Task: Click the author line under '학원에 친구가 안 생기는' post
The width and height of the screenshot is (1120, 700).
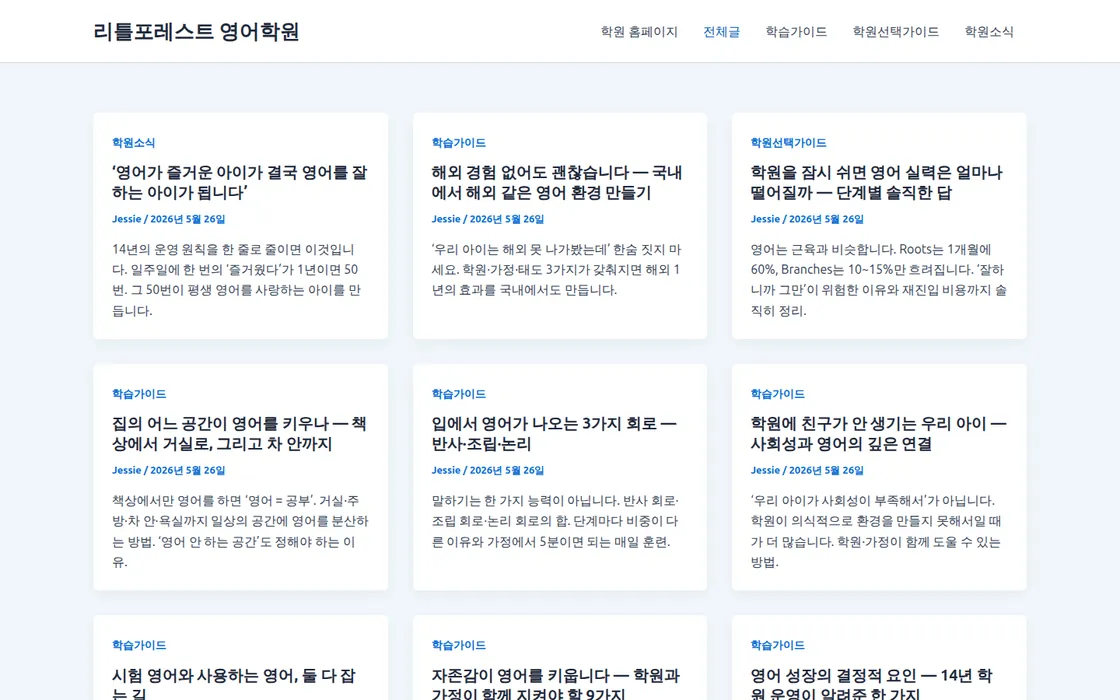Action: 807,471
